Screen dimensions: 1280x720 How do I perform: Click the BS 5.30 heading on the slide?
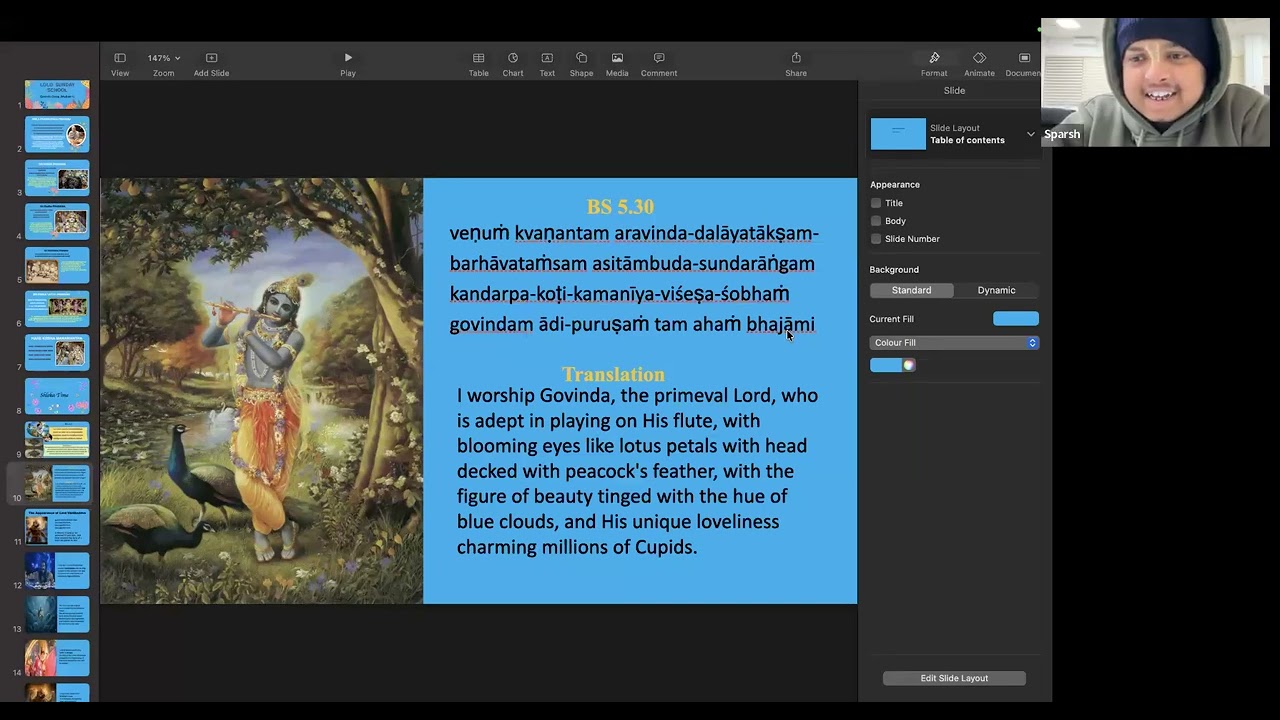click(x=620, y=207)
